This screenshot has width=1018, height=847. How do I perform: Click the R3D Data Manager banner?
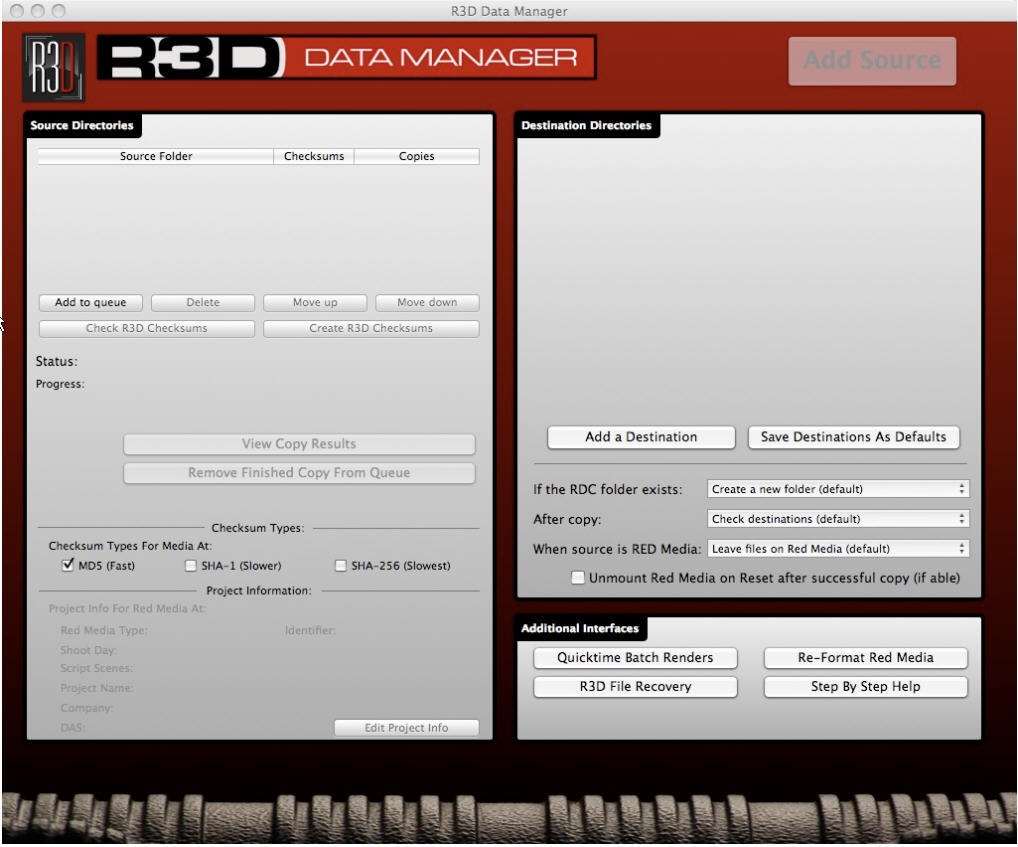pyautogui.click(x=347, y=58)
